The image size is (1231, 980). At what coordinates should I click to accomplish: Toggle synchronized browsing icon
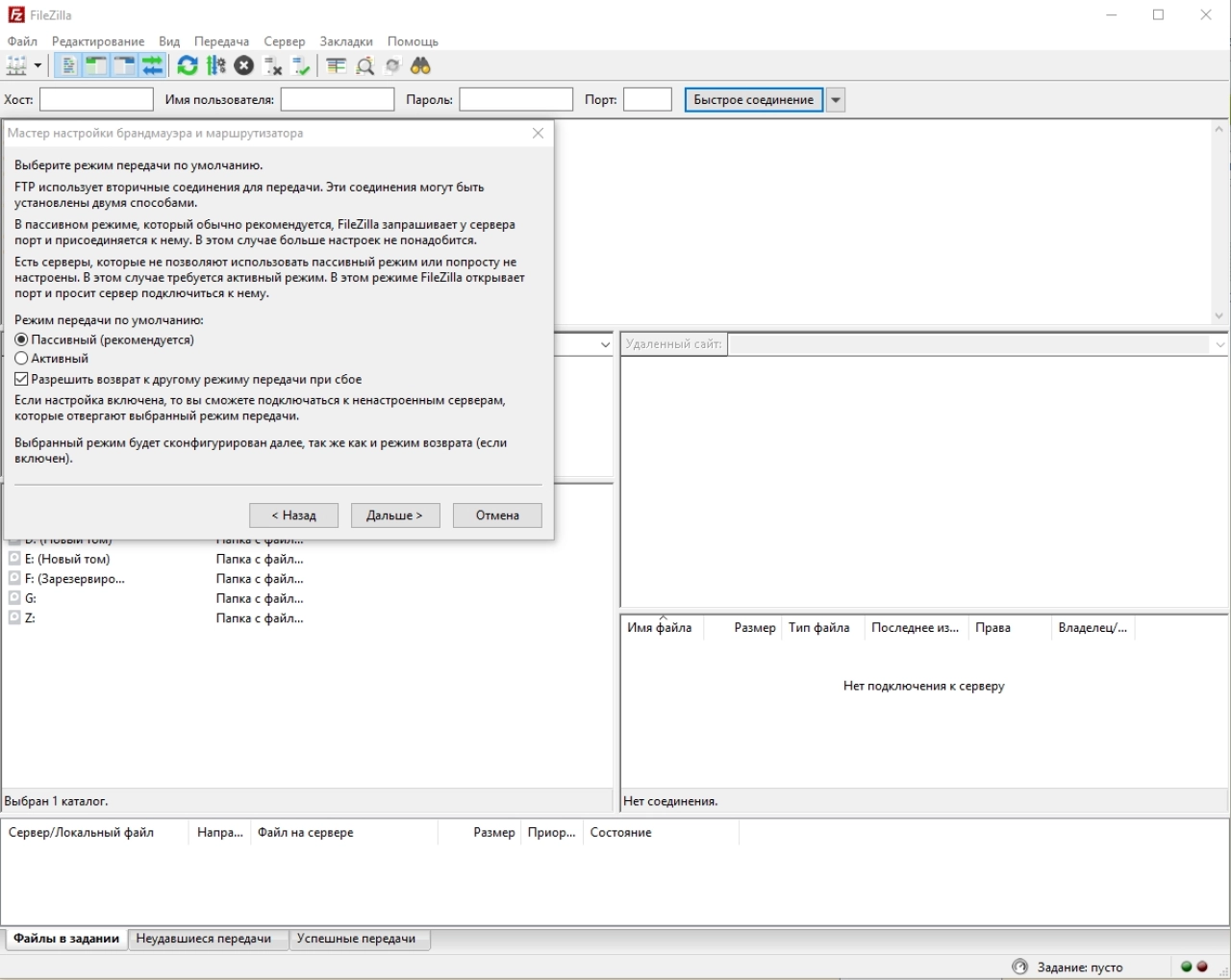[x=392, y=65]
